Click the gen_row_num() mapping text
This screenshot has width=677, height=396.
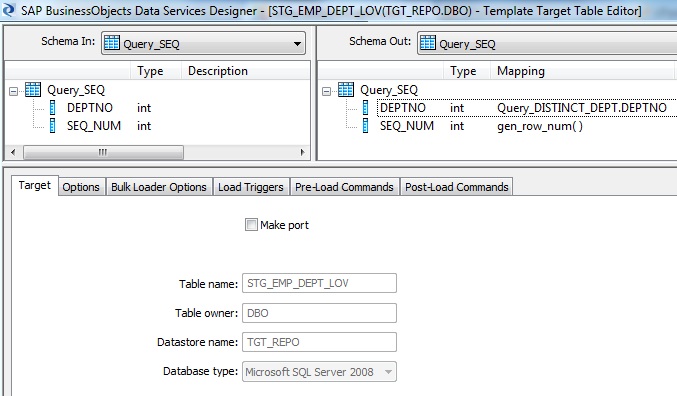pyautogui.click(x=540, y=126)
